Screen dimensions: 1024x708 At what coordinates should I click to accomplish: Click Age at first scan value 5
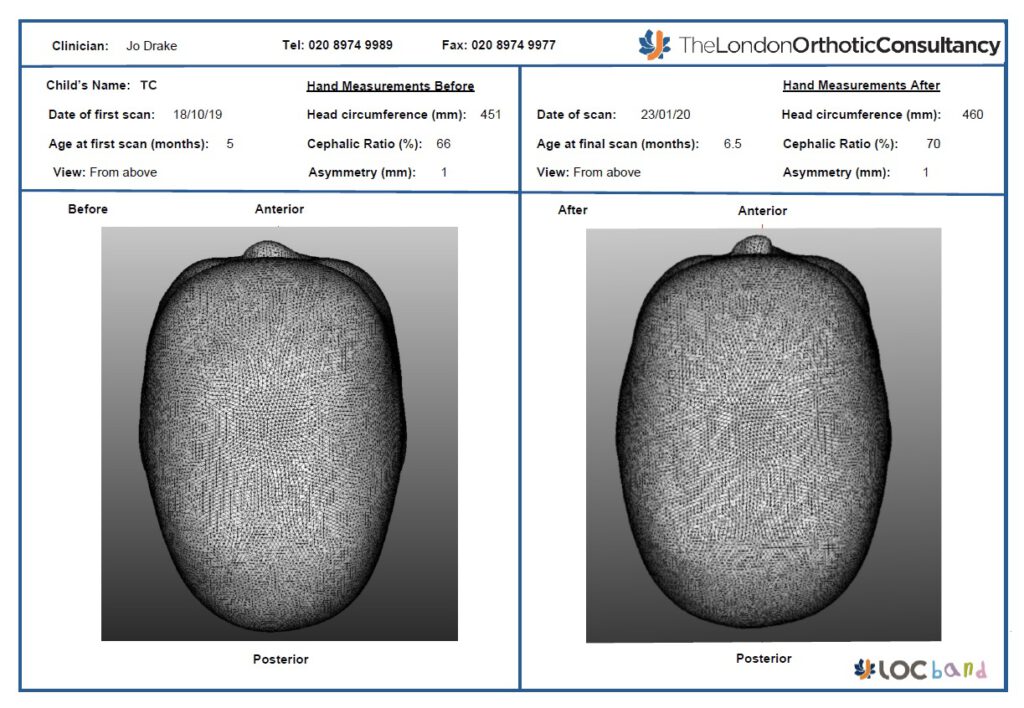point(230,144)
